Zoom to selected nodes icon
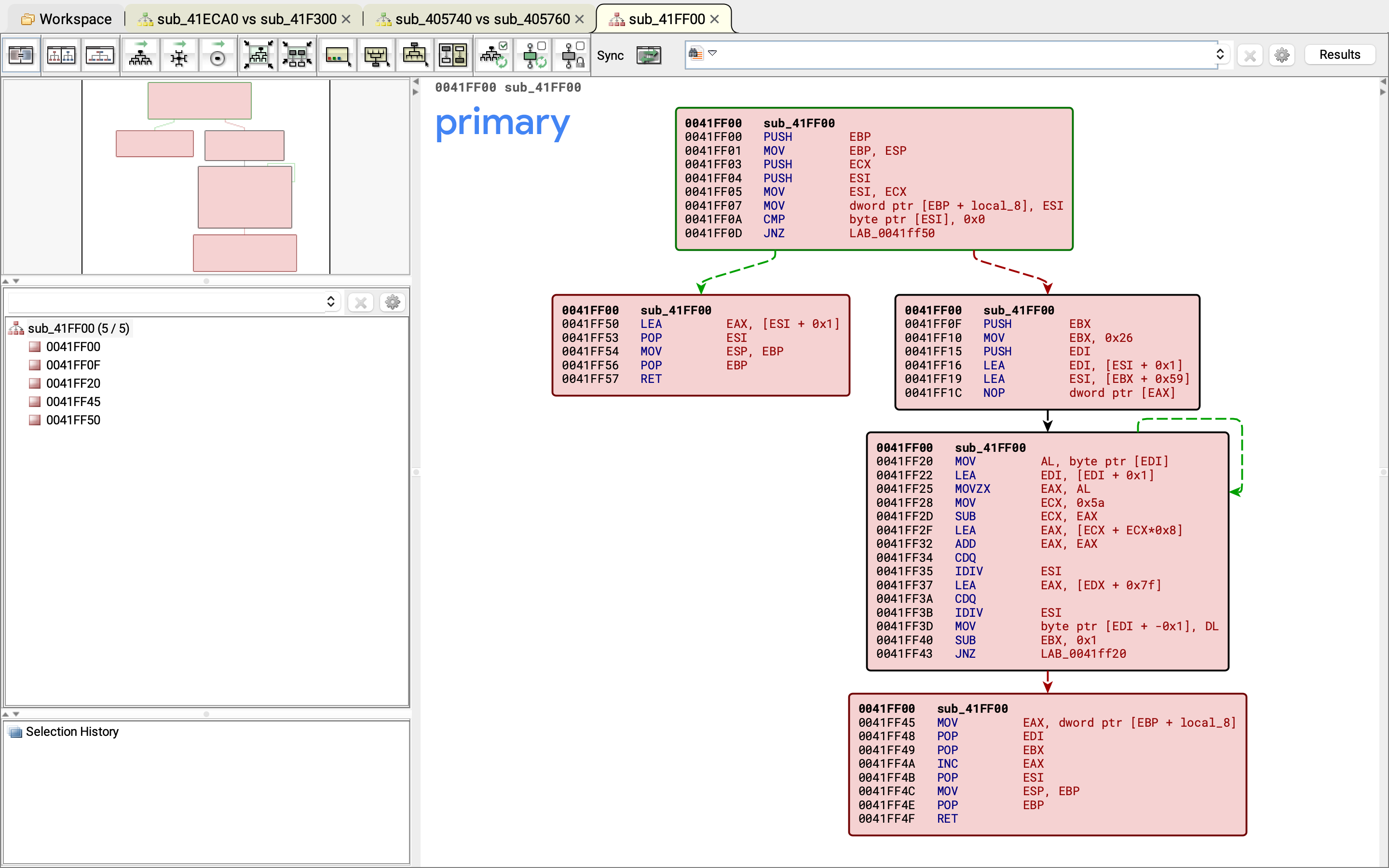 (x=297, y=55)
